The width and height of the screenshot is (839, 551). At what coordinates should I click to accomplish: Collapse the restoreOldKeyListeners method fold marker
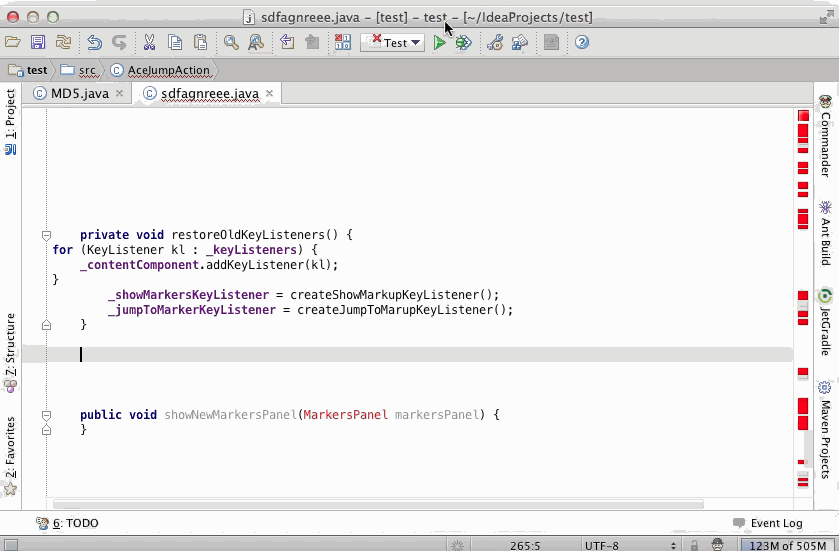[x=47, y=235]
